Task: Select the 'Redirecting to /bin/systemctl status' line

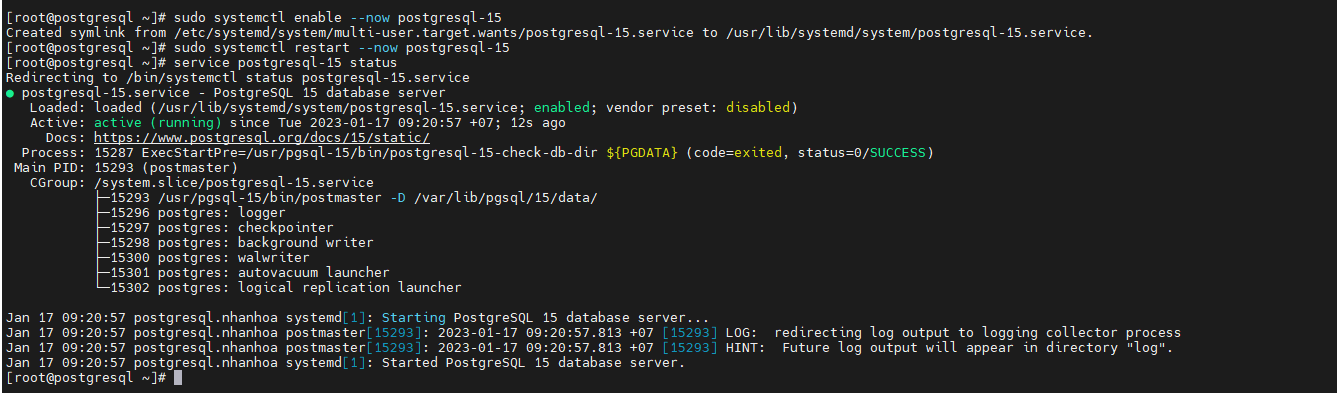Action: [238, 77]
